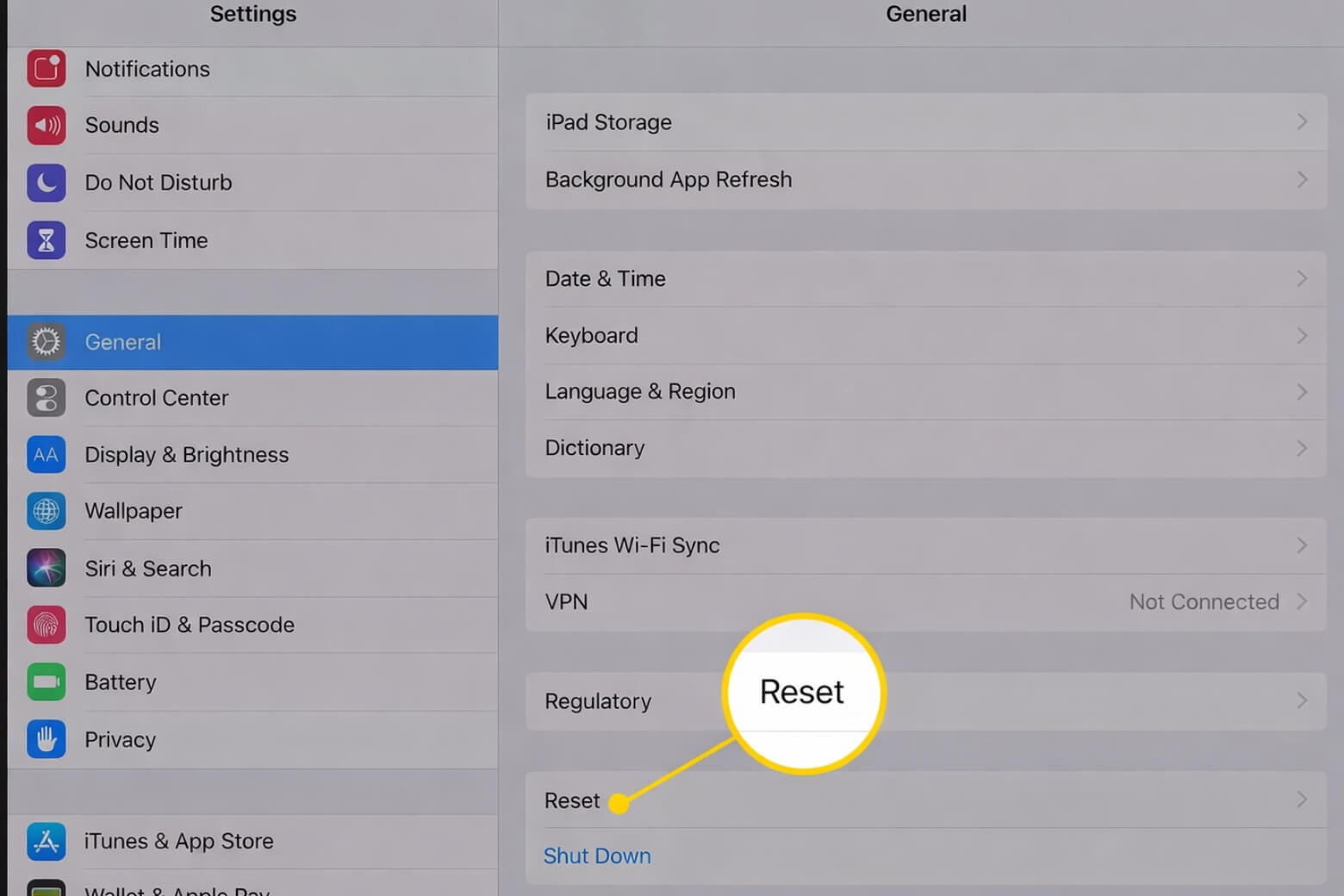The width and height of the screenshot is (1344, 896).
Task: Tap the Shut Down link
Action: point(597,856)
